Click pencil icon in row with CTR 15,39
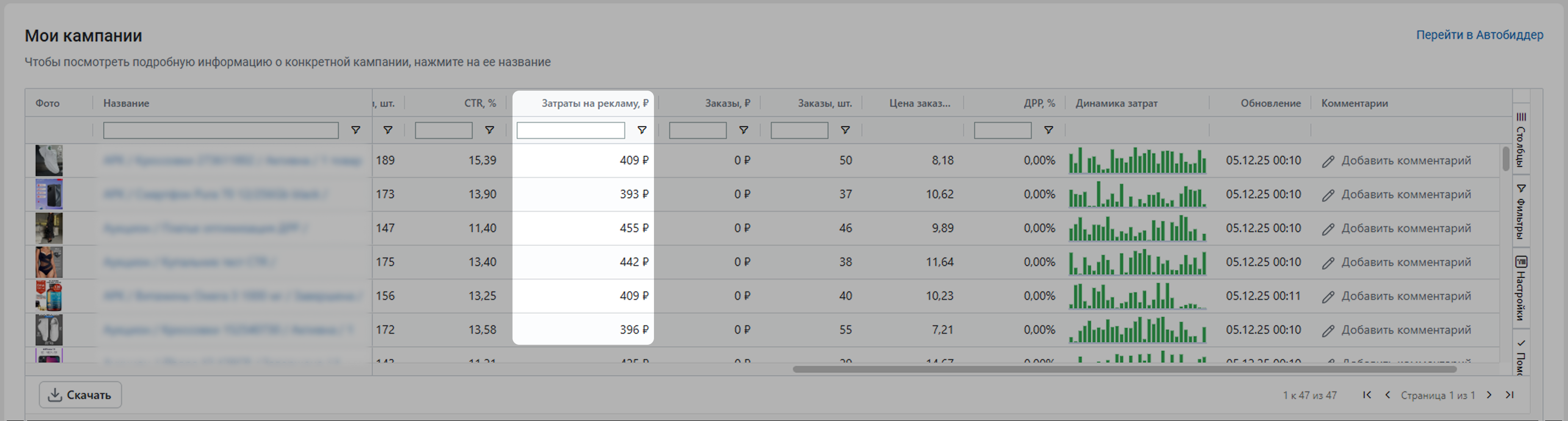Viewport: 1568px width, 421px height. coord(1328,161)
